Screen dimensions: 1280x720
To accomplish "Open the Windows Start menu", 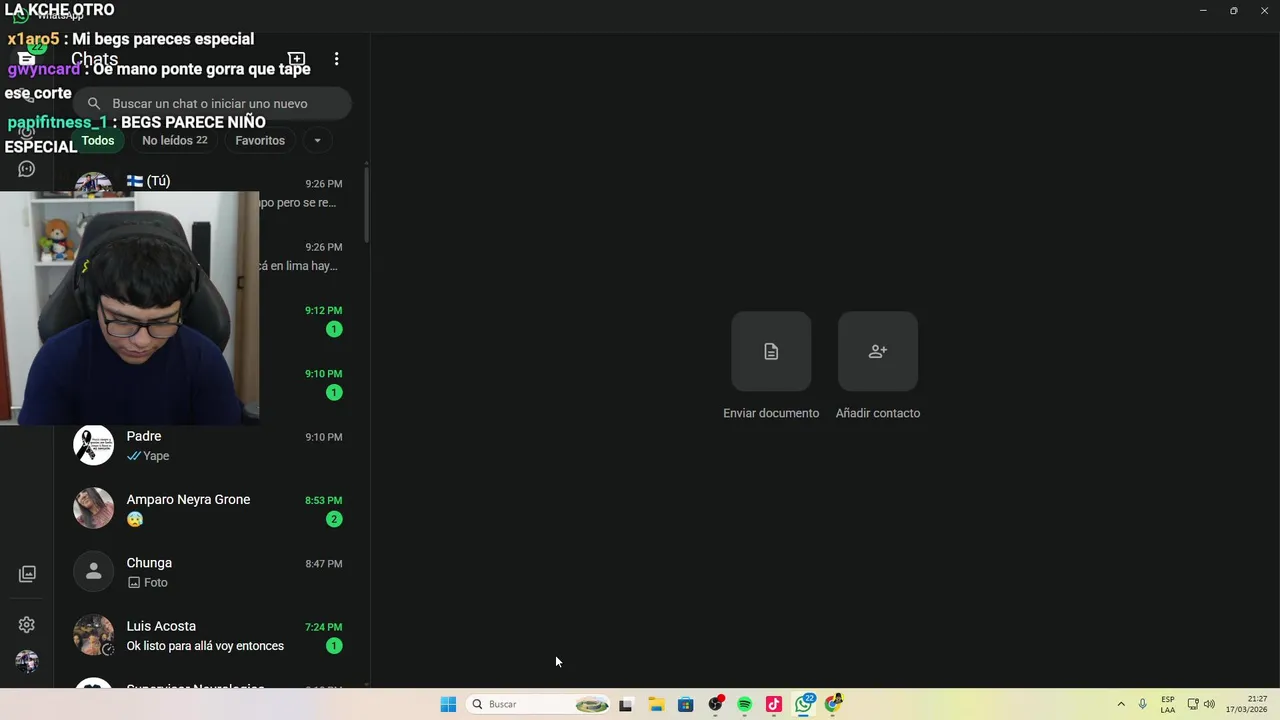I will [448, 704].
